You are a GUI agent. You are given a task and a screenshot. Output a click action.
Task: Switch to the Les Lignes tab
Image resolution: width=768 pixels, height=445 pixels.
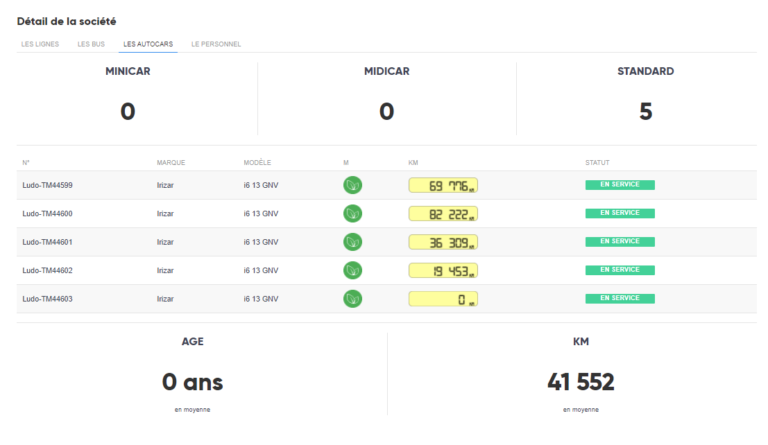click(x=40, y=44)
